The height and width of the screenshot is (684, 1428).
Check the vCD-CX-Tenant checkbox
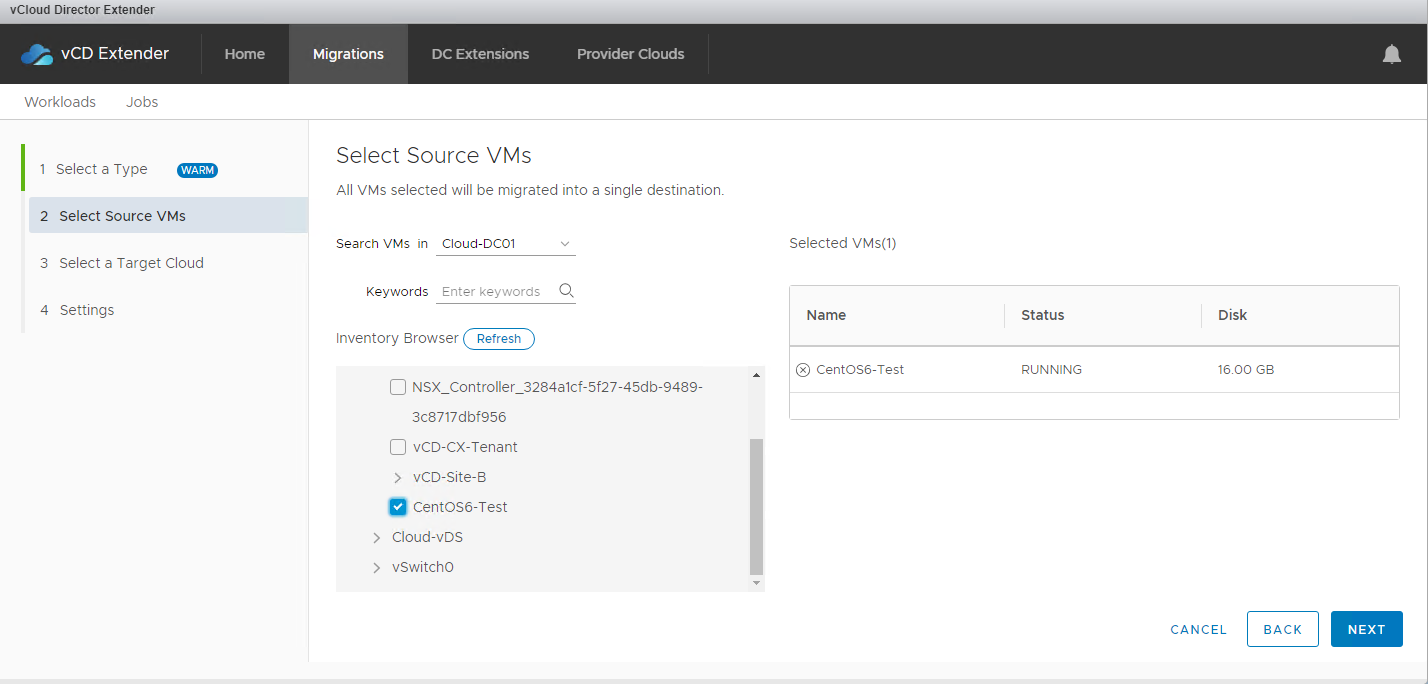click(398, 447)
